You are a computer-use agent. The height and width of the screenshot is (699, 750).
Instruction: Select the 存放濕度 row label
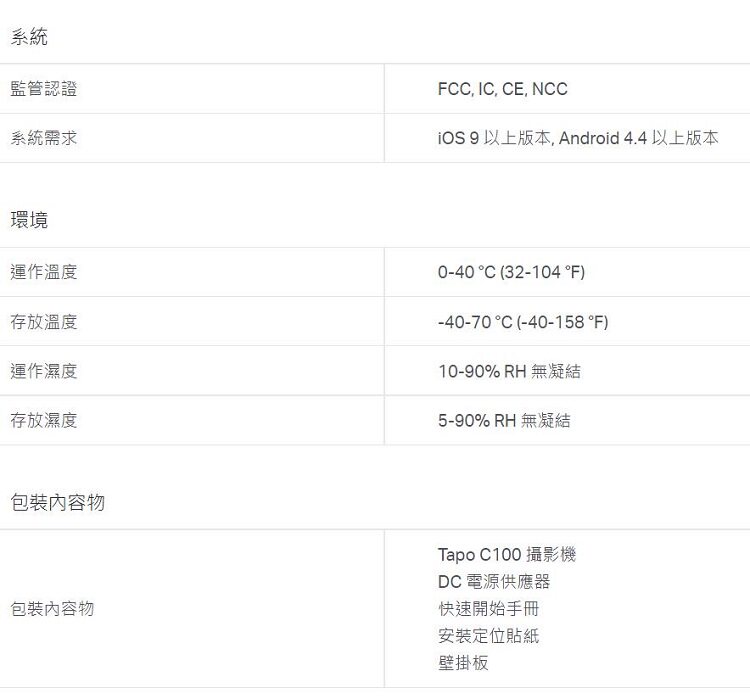point(44,421)
